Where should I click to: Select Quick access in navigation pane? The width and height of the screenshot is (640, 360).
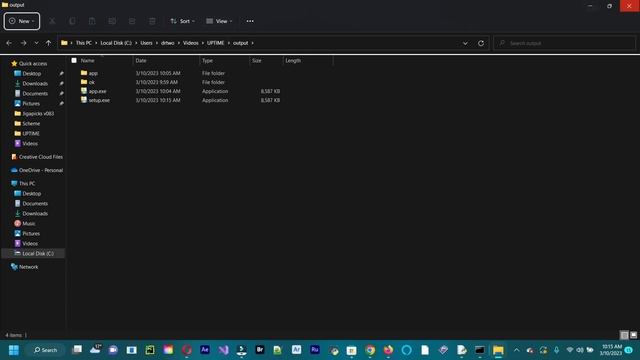pyautogui.click(x=33, y=64)
